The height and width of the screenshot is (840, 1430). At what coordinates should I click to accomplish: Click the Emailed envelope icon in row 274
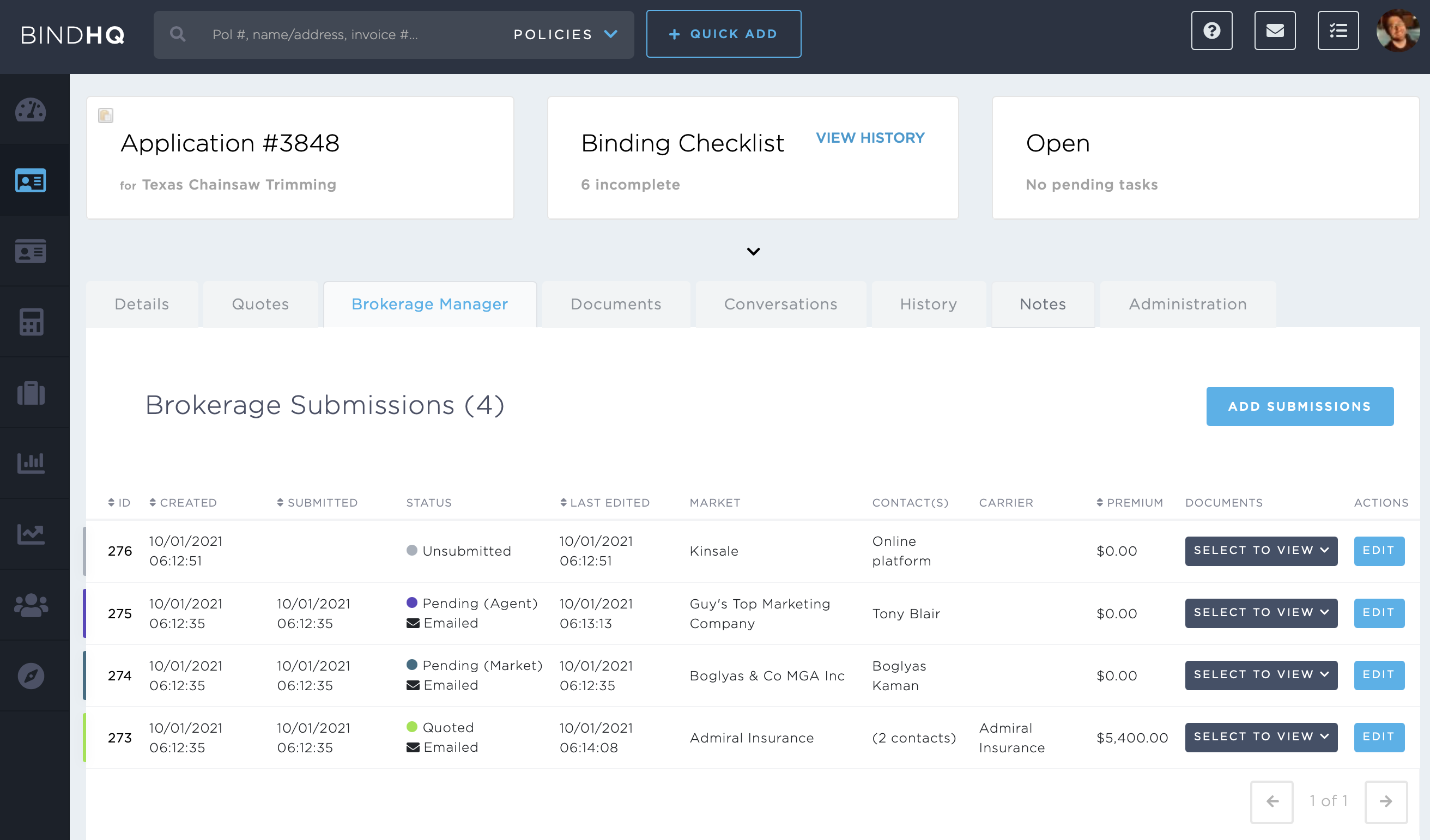(x=413, y=685)
